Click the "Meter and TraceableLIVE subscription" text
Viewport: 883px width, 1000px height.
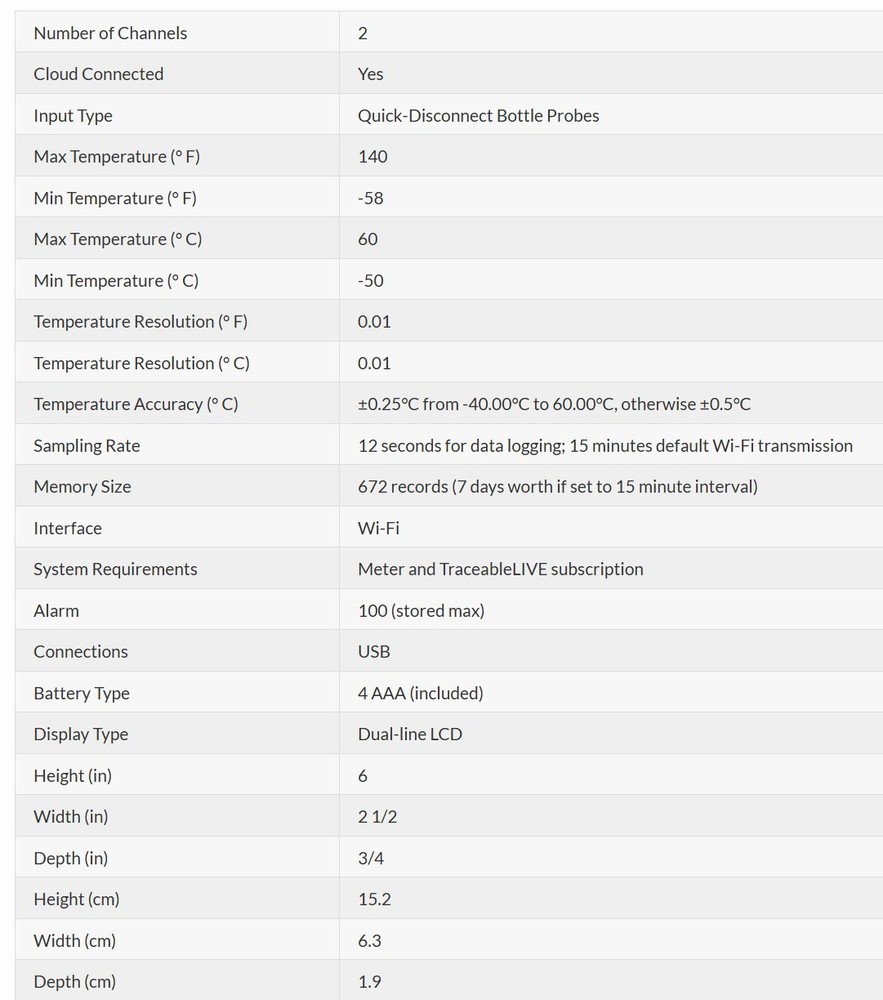[x=500, y=569]
